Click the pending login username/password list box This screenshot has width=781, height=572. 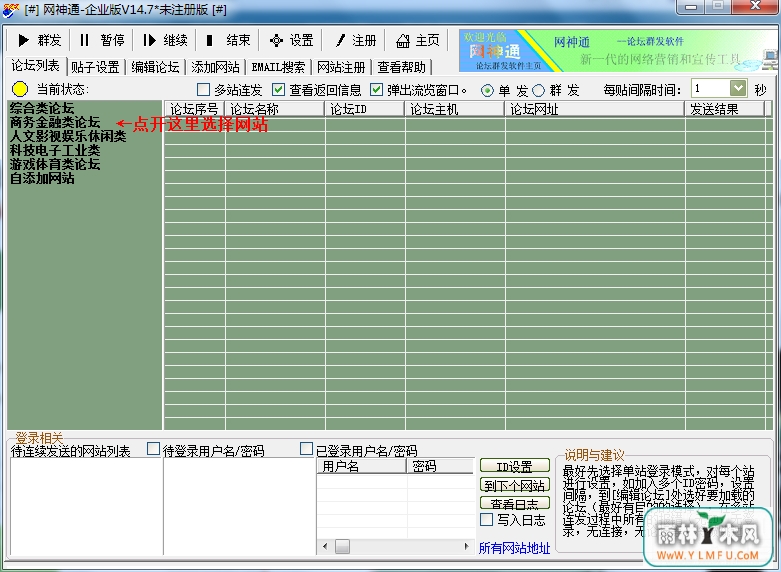(x=240, y=507)
